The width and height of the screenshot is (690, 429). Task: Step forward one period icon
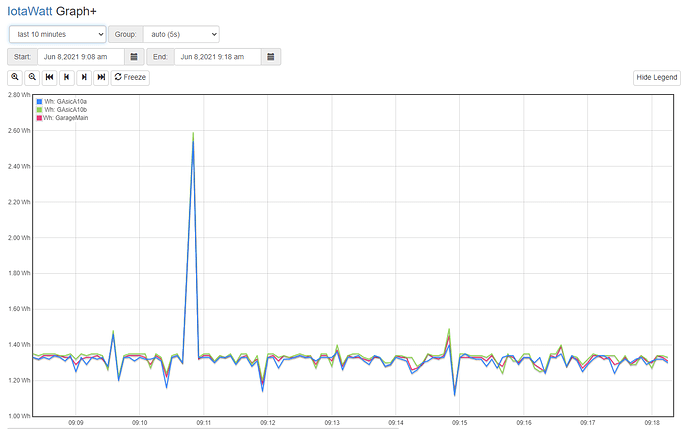coord(84,77)
